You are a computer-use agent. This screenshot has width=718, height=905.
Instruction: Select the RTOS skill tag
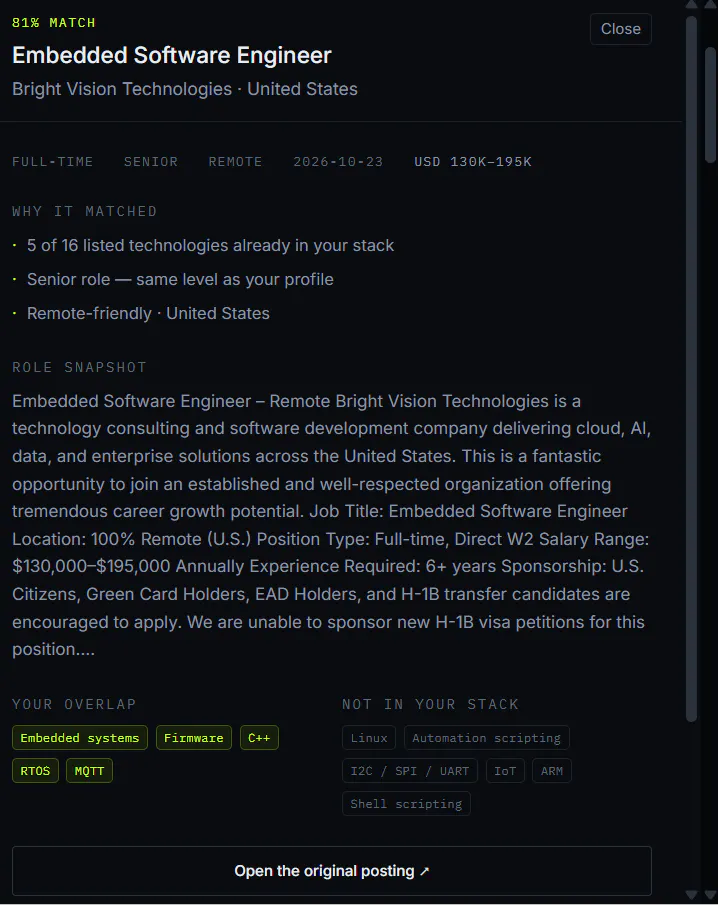[x=35, y=771]
